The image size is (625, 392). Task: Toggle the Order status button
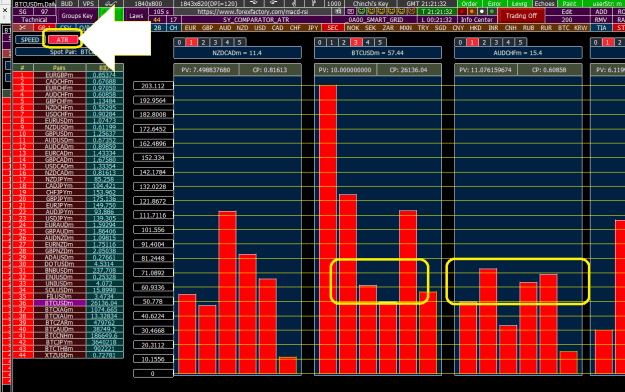point(470,4)
